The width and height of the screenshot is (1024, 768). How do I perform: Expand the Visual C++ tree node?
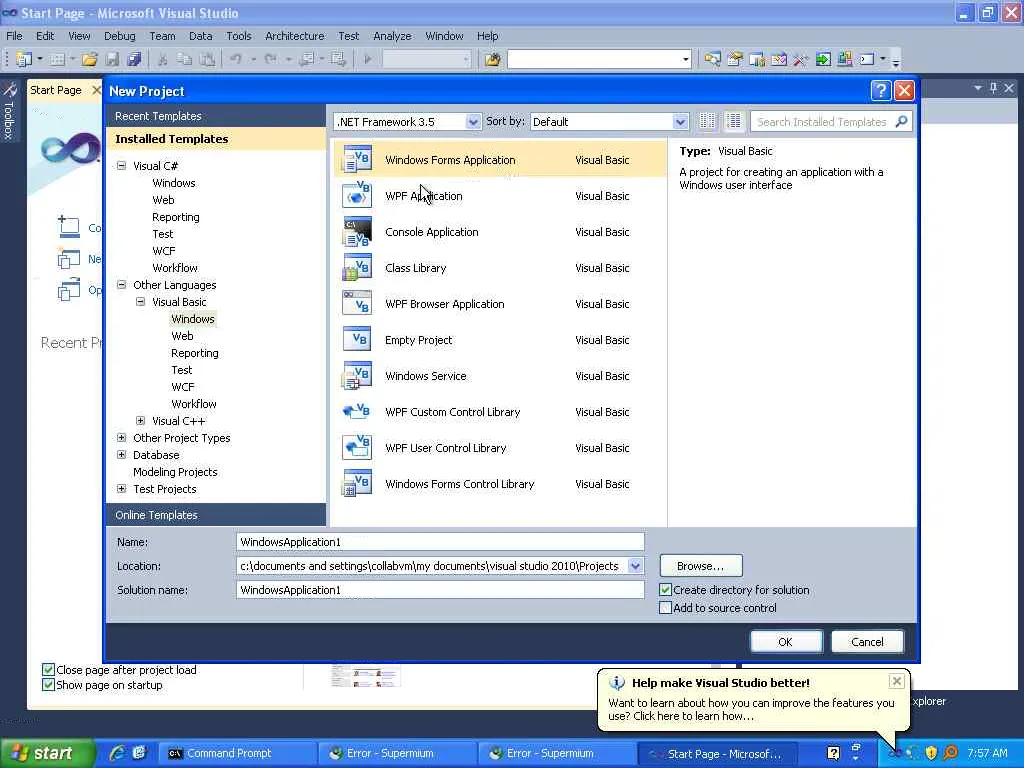coord(140,420)
